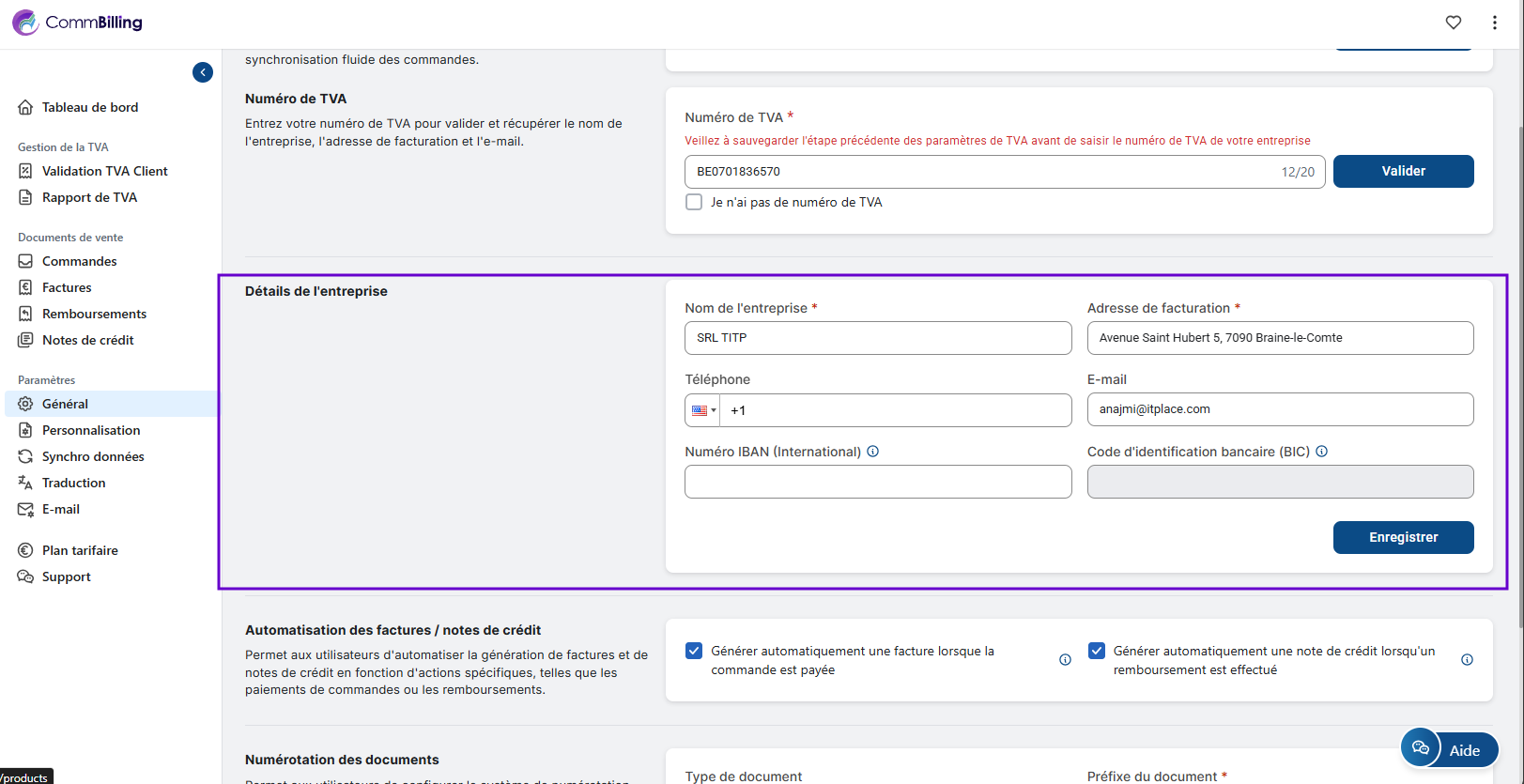The image size is (1524, 784).
Task: Open the Aide chat widget
Action: coord(1449,748)
